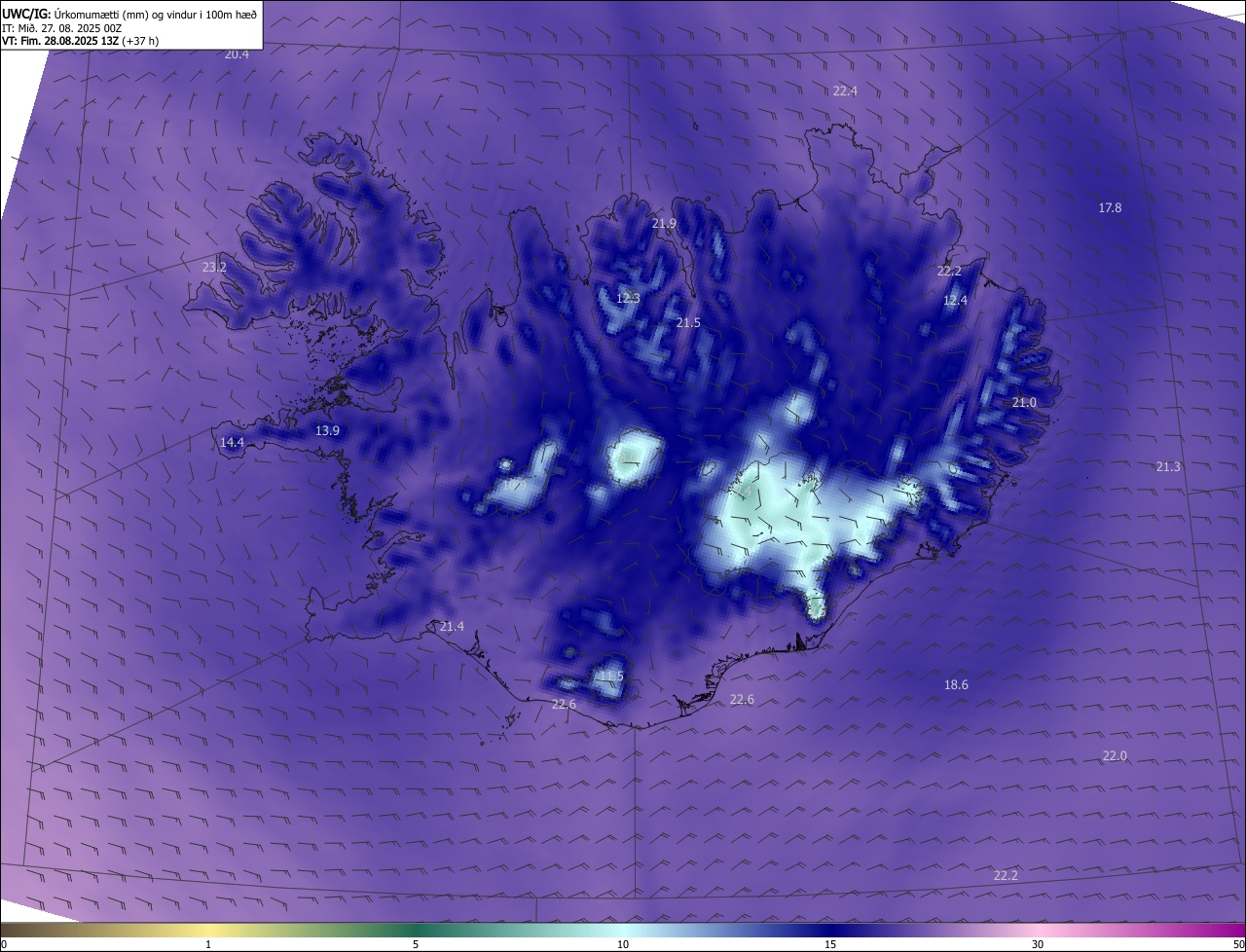Click the map title 'UWC/IG: Úrkomumætti (mm)' line
The image size is (1246, 952).
[x=129, y=14]
